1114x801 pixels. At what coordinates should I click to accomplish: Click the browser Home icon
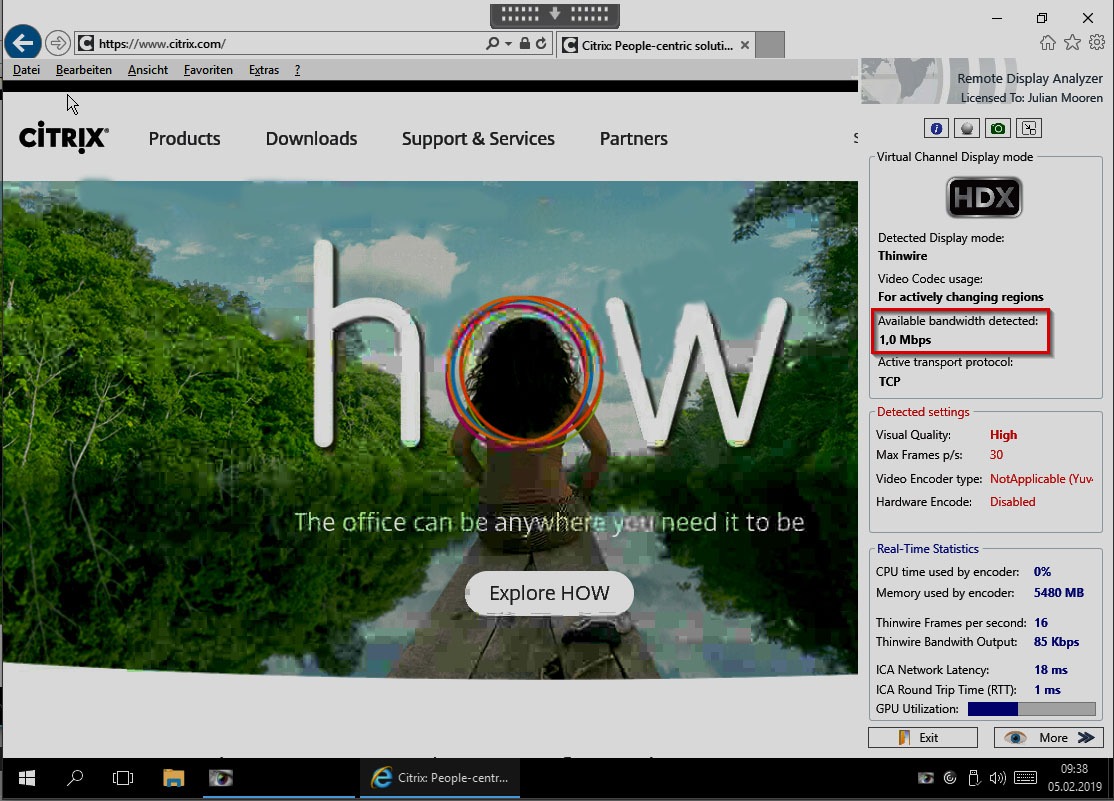pyautogui.click(x=1047, y=43)
